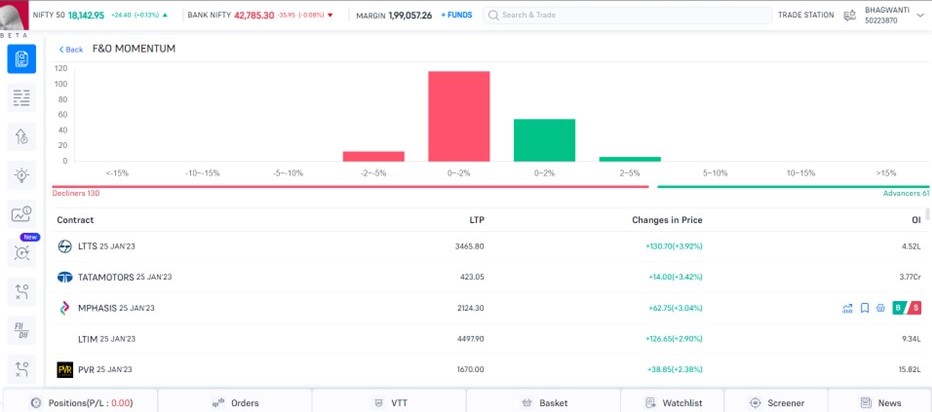Select the red 0~-2% histogram bar
This screenshot has width=932, height=412.
[459, 116]
